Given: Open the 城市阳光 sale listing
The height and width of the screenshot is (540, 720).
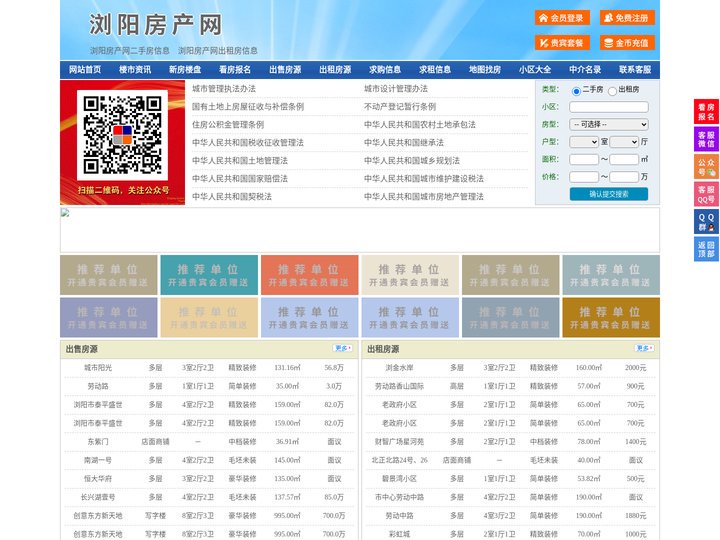Looking at the screenshot, I should pyautogui.click(x=98, y=368).
